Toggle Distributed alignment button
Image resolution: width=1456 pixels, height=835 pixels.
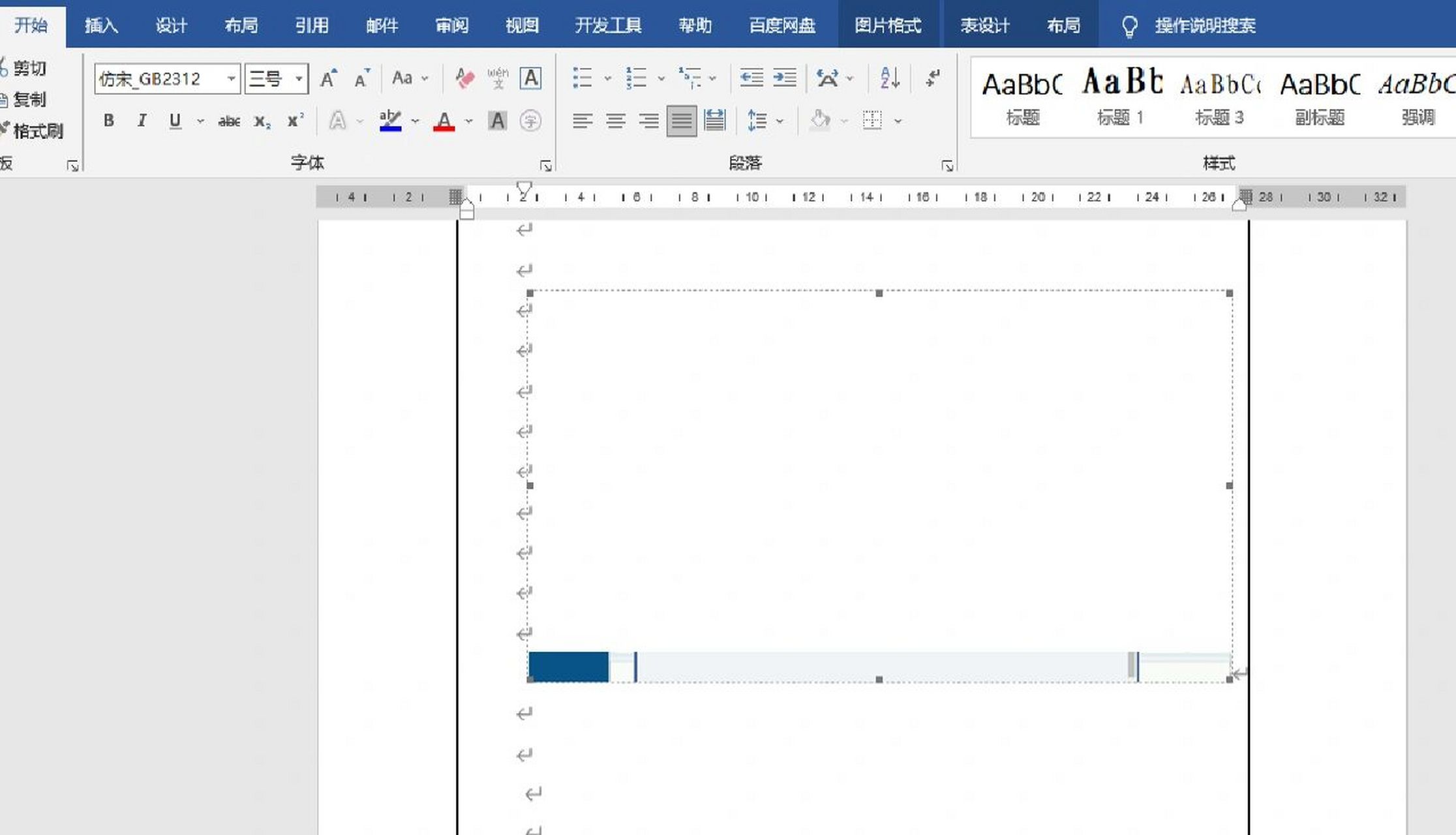pyautogui.click(x=715, y=121)
